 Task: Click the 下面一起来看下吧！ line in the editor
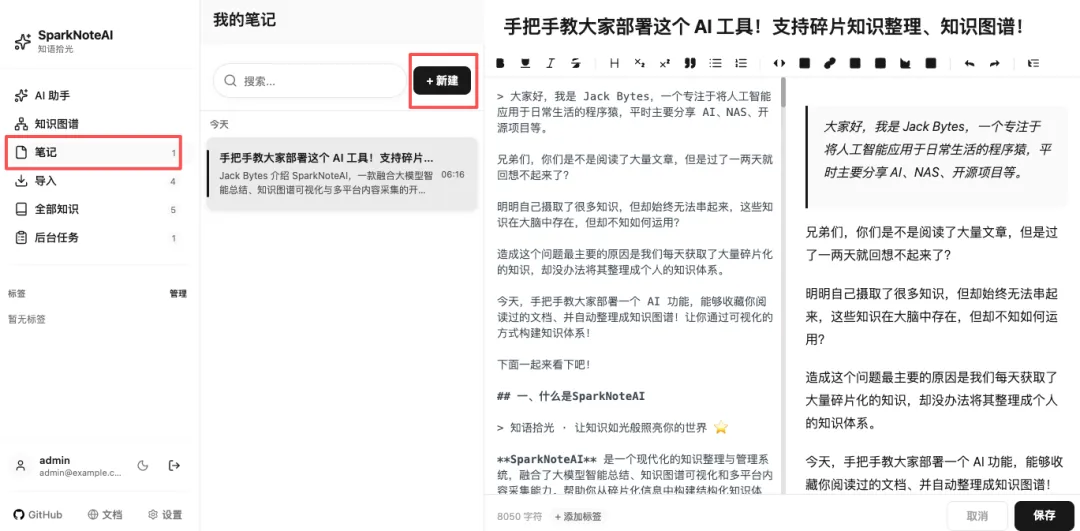pyautogui.click(x=543, y=364)
